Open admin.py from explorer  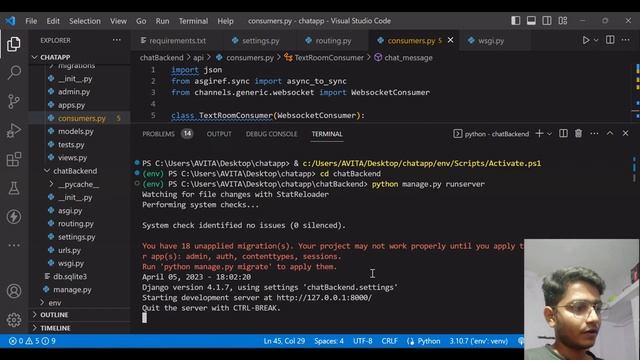[x=80, y=91]
